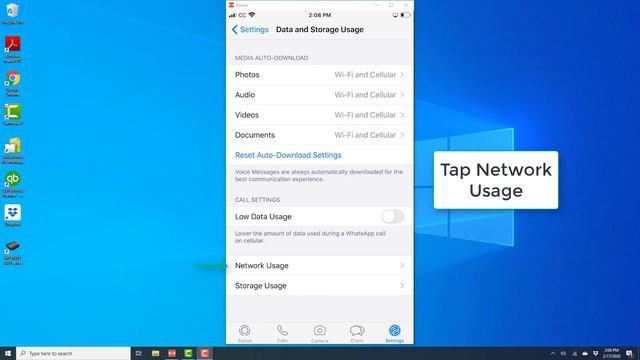The image size is (640, 360).
Task: Click the 'Data and Storage Usage' title
Action: tap(320, 29)
